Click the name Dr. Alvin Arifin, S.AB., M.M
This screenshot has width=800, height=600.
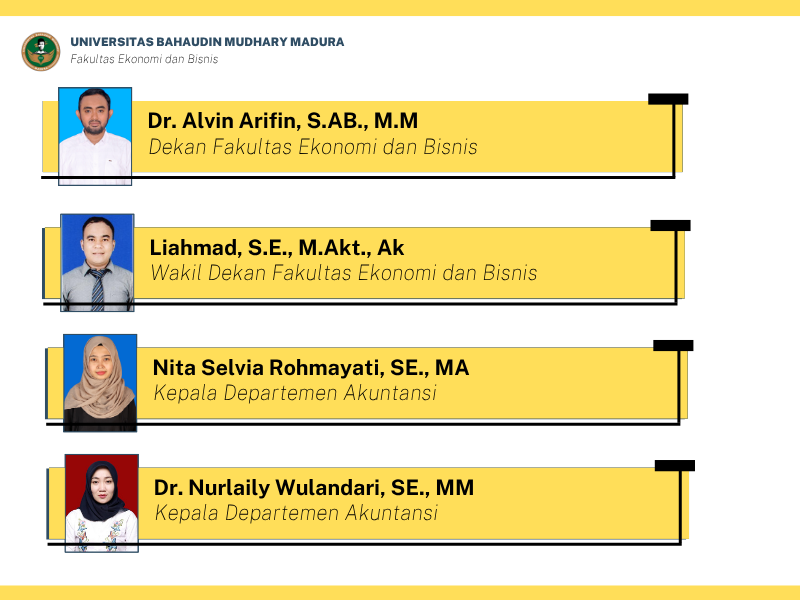click(283, 121)
